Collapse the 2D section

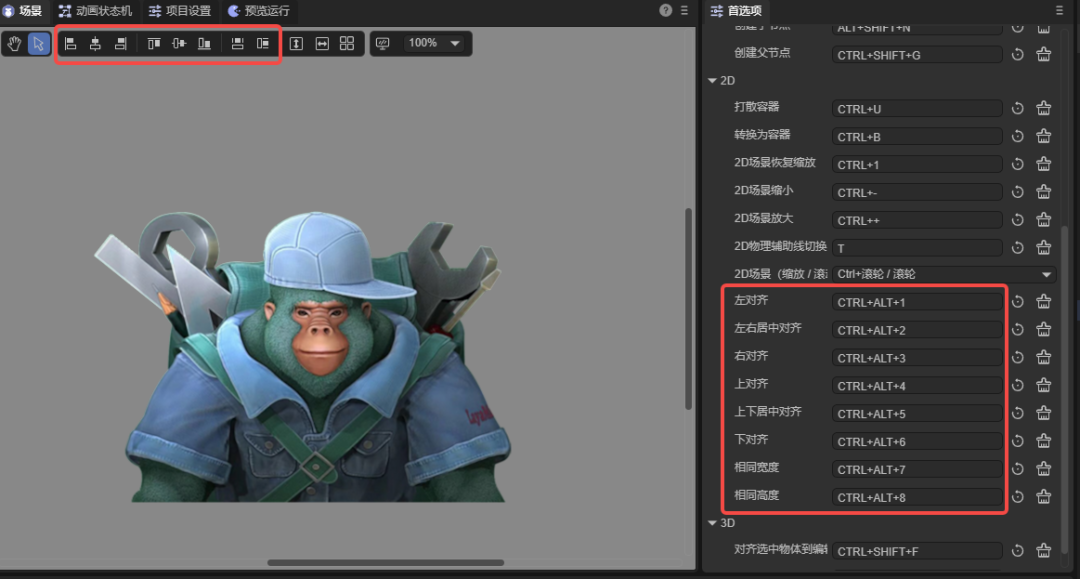click(x=712, y=81)
